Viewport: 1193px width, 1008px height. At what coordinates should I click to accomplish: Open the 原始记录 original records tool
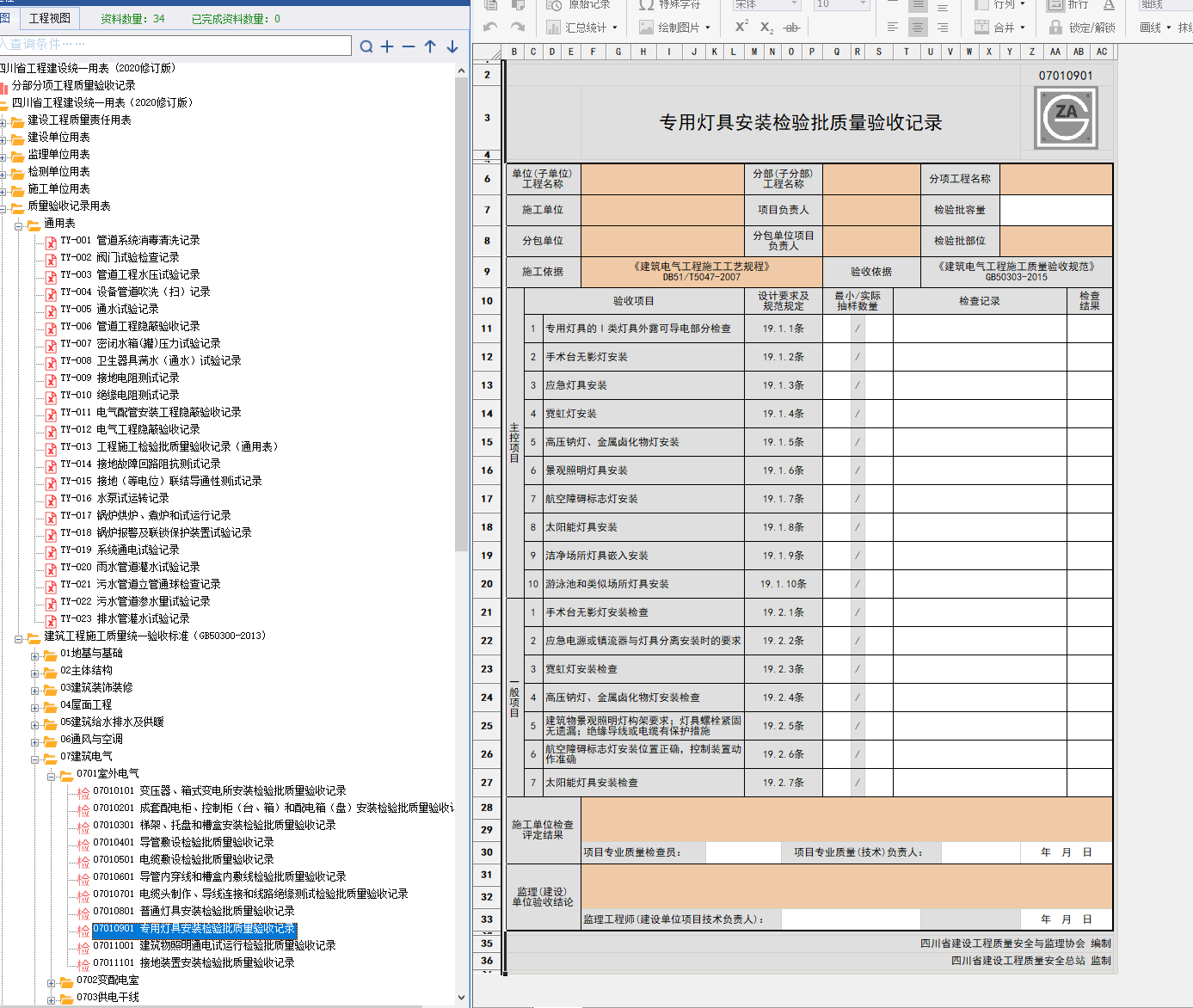578,4
